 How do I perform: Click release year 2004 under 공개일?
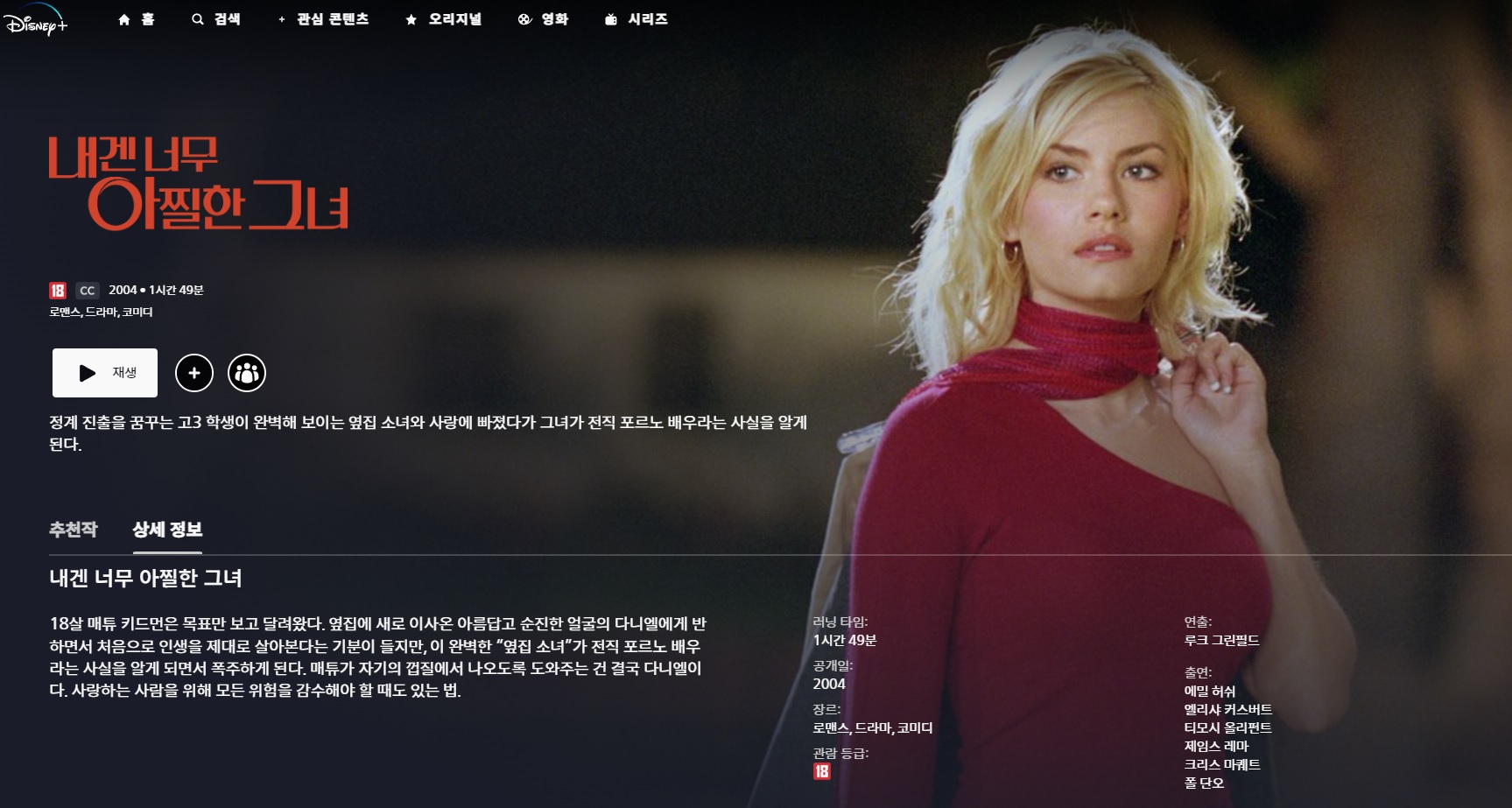pyautogui.click(x=829, y=684)
